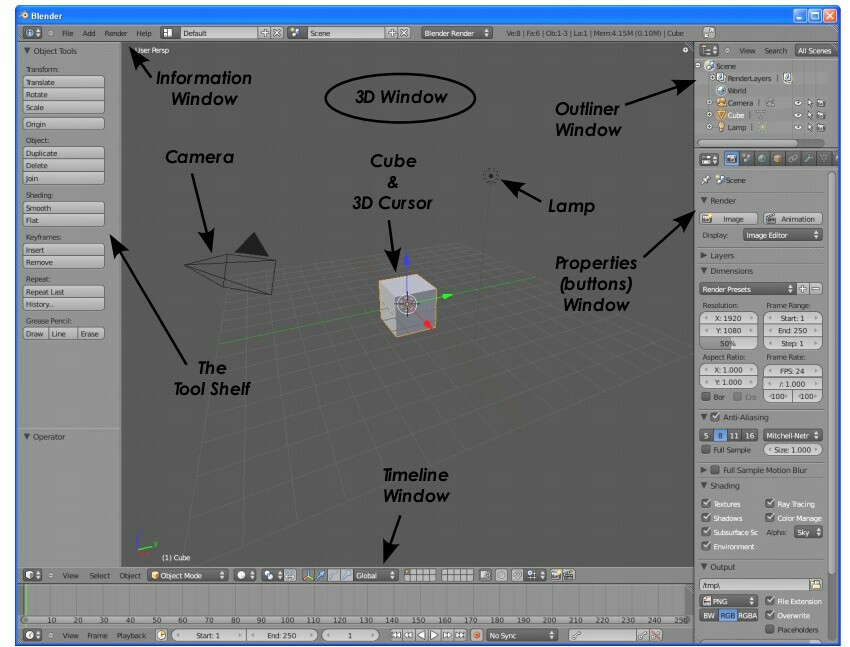Viewport: 850px width, 647px height.
Task: Open the Global orientation dropdown
Action: 375,575
